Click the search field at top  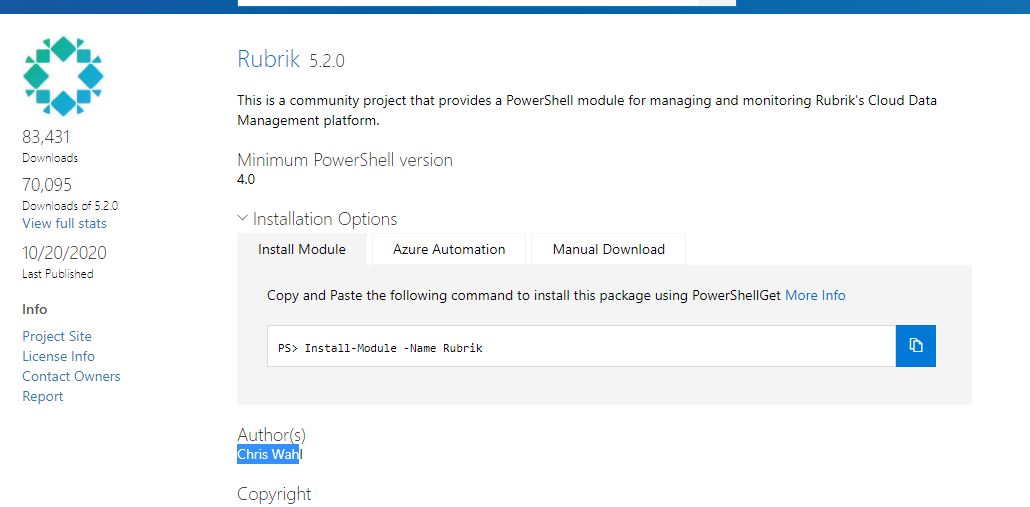pyautogui.click(x=486, y=3)
